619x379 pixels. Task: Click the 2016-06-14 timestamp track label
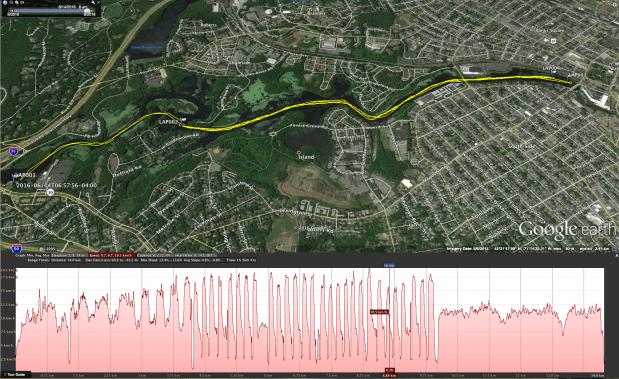click(57, 185)
